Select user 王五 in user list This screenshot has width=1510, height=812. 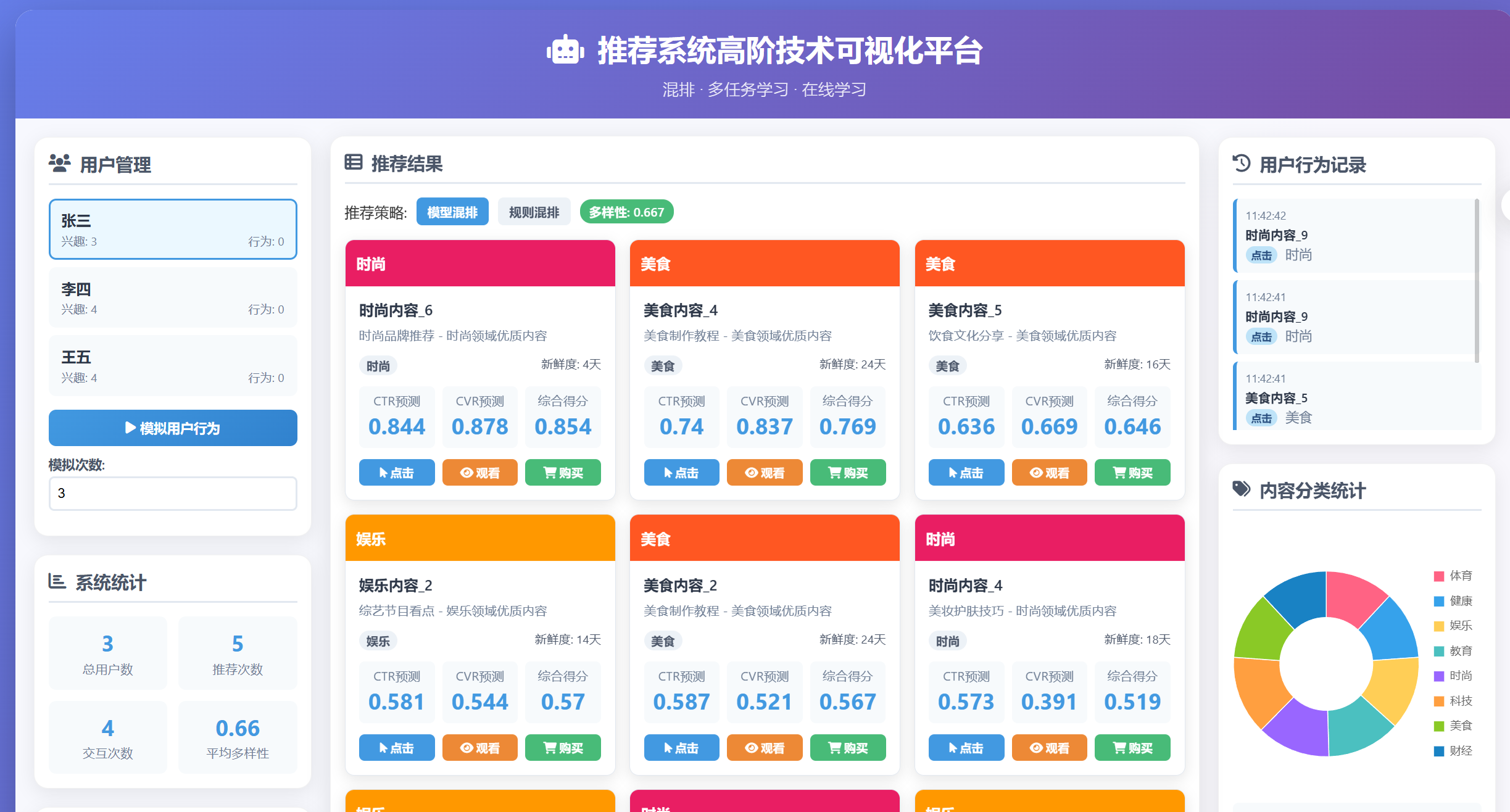173,366
